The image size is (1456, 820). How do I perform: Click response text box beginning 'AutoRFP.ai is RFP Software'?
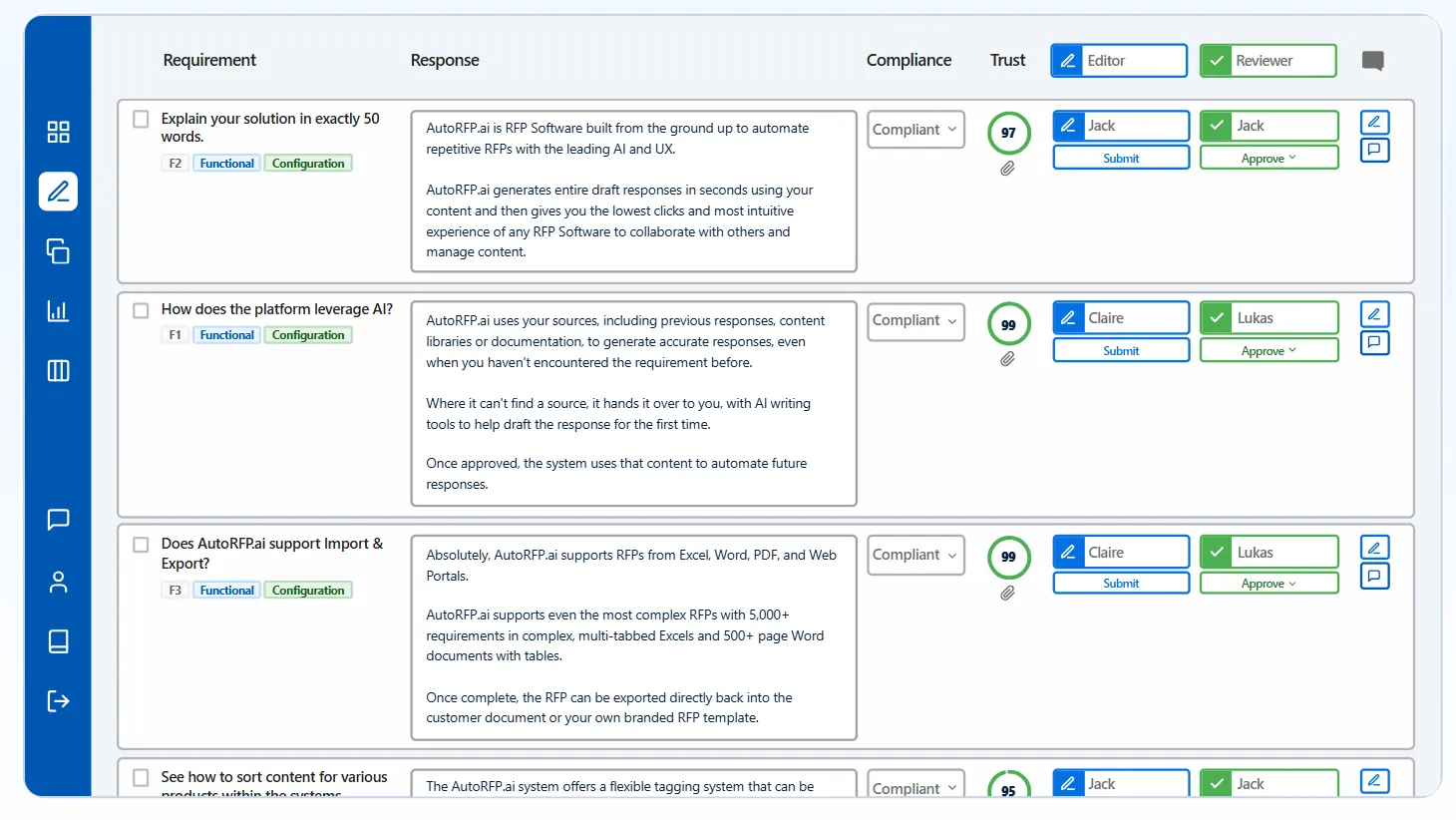[634, 191]
